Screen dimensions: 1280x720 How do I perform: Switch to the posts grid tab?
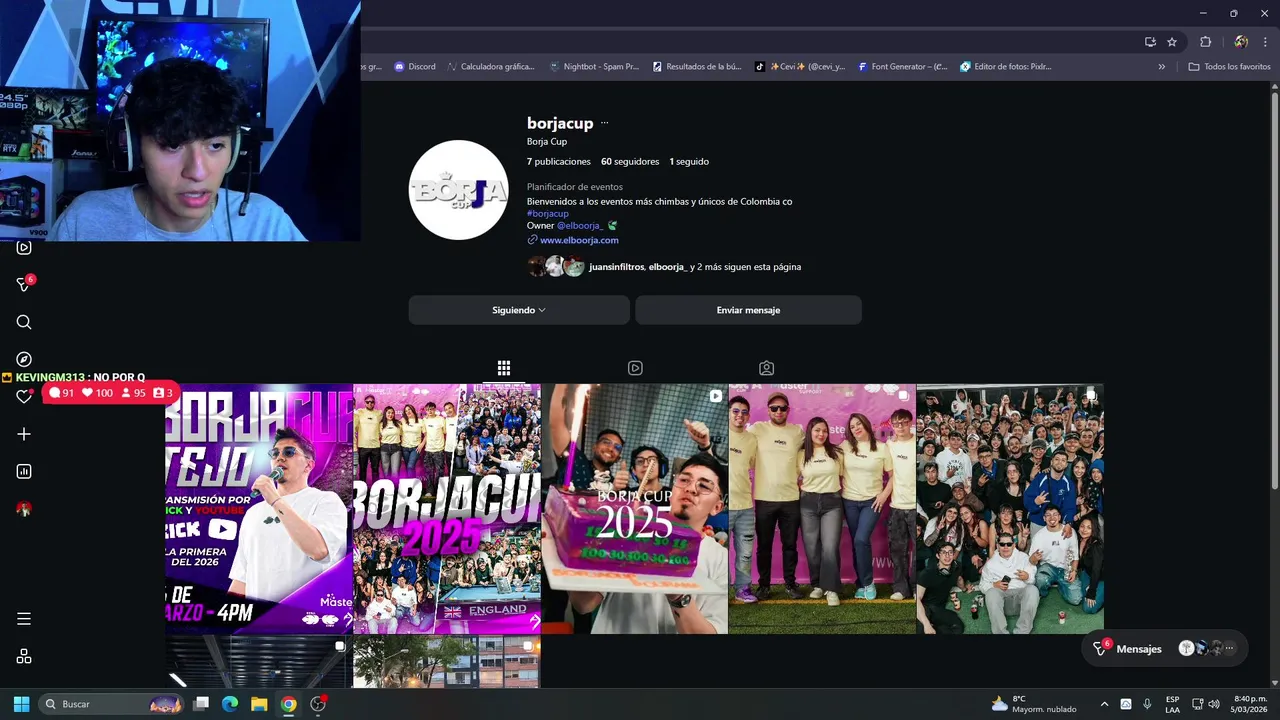point(504,368)
